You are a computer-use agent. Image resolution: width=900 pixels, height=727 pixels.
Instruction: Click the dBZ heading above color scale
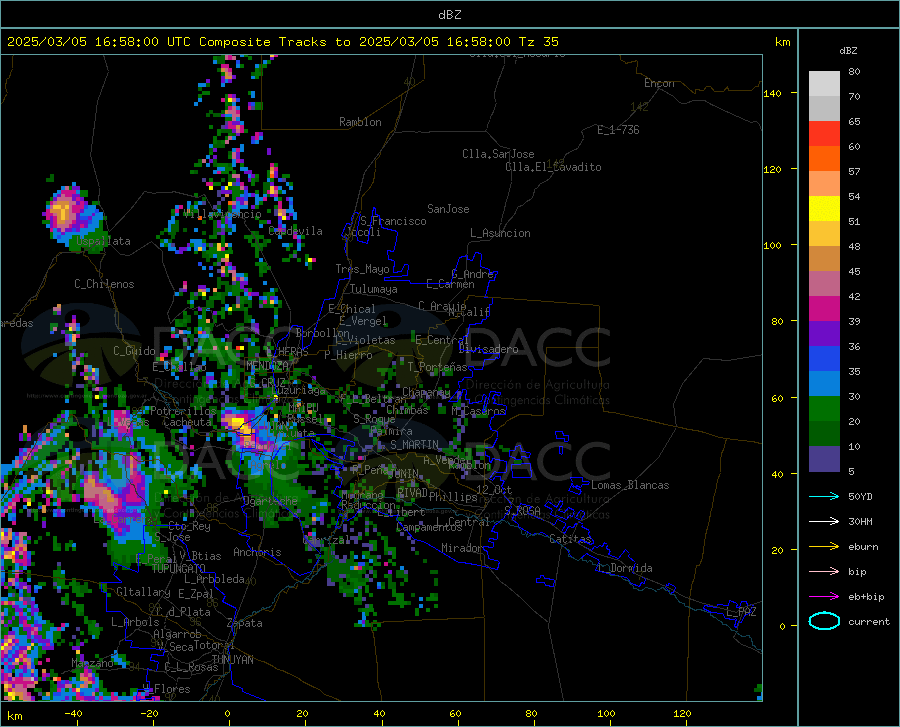click(848, 50)
